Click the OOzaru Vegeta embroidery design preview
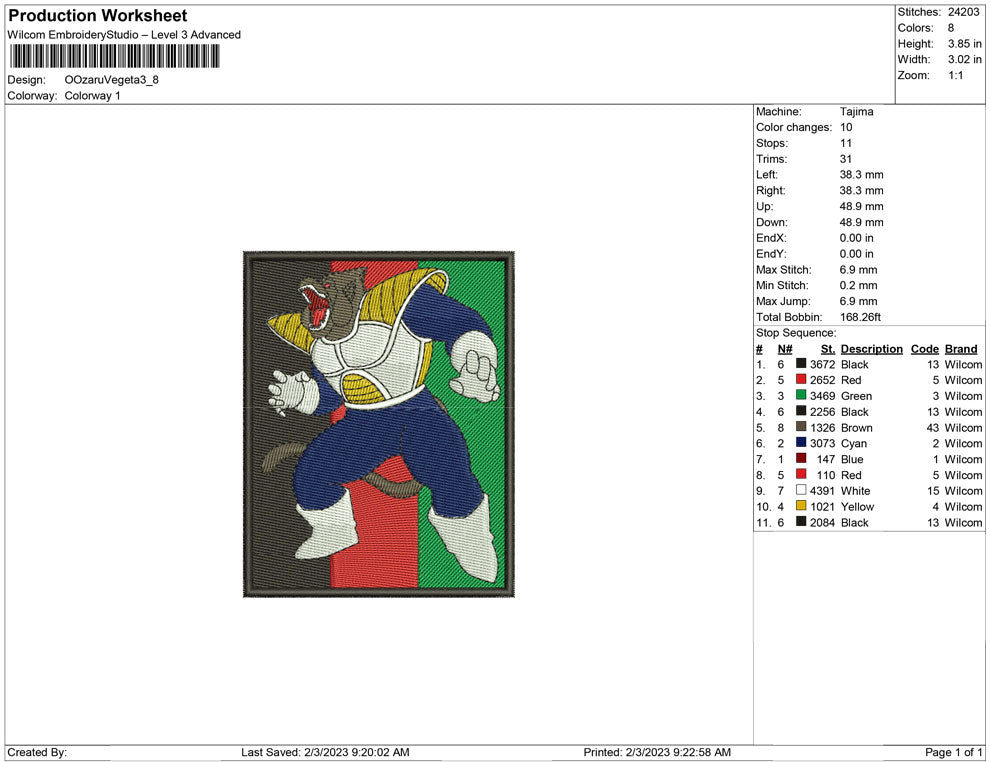Viewport: 990px width, 762px height. click(379, 424)
